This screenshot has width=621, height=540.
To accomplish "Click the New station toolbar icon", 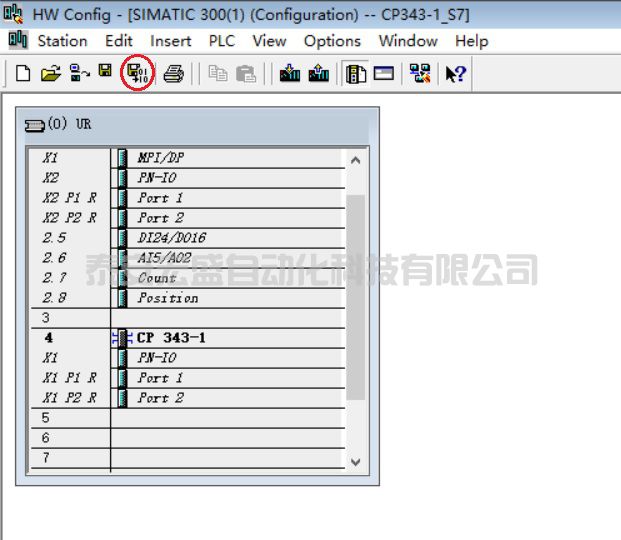I will (x=22, y=74).
